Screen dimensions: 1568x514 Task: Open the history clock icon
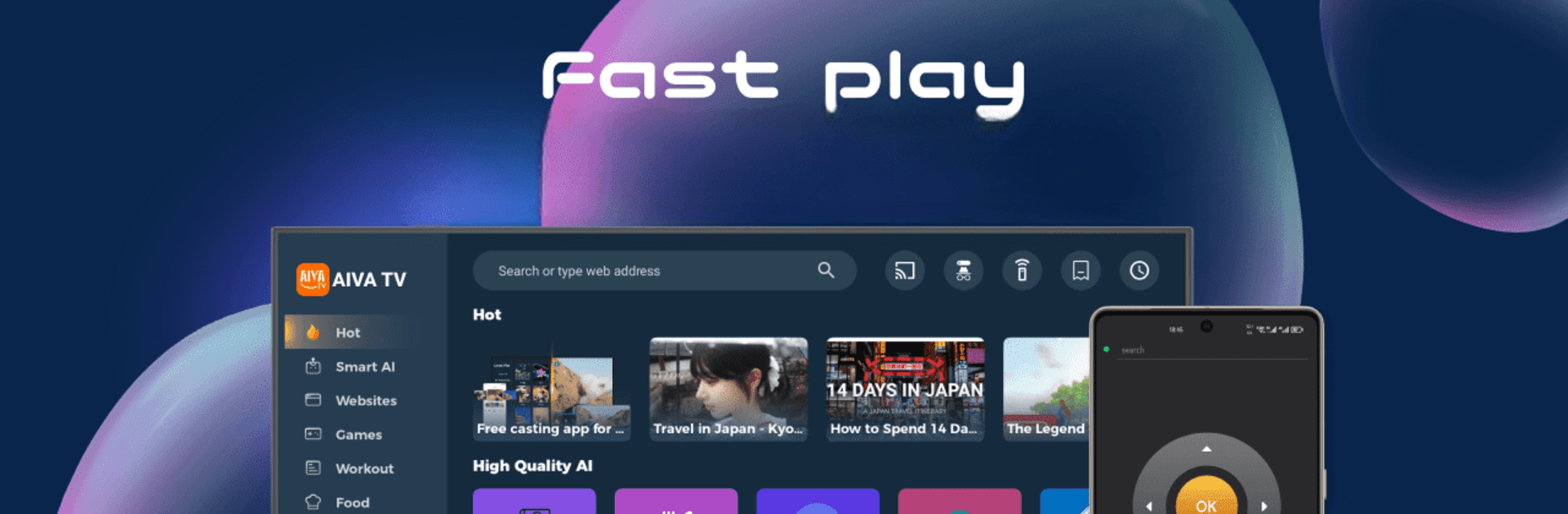[1139, 271]
